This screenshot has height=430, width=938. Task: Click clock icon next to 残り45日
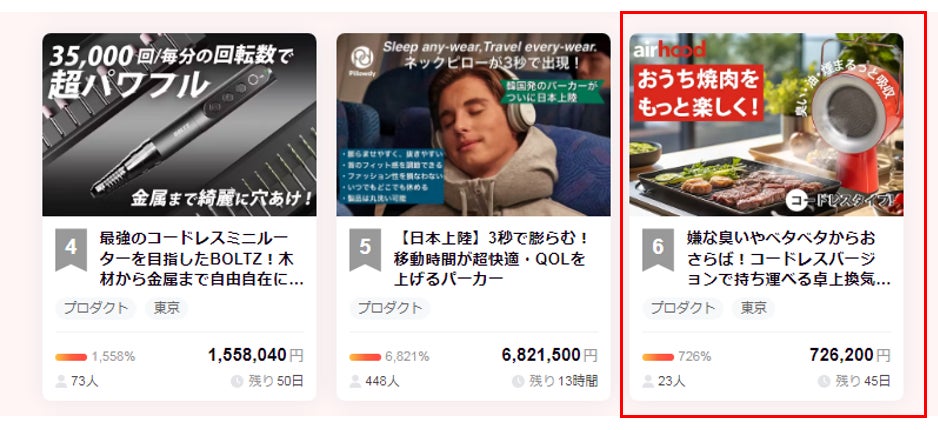(824, 381)
